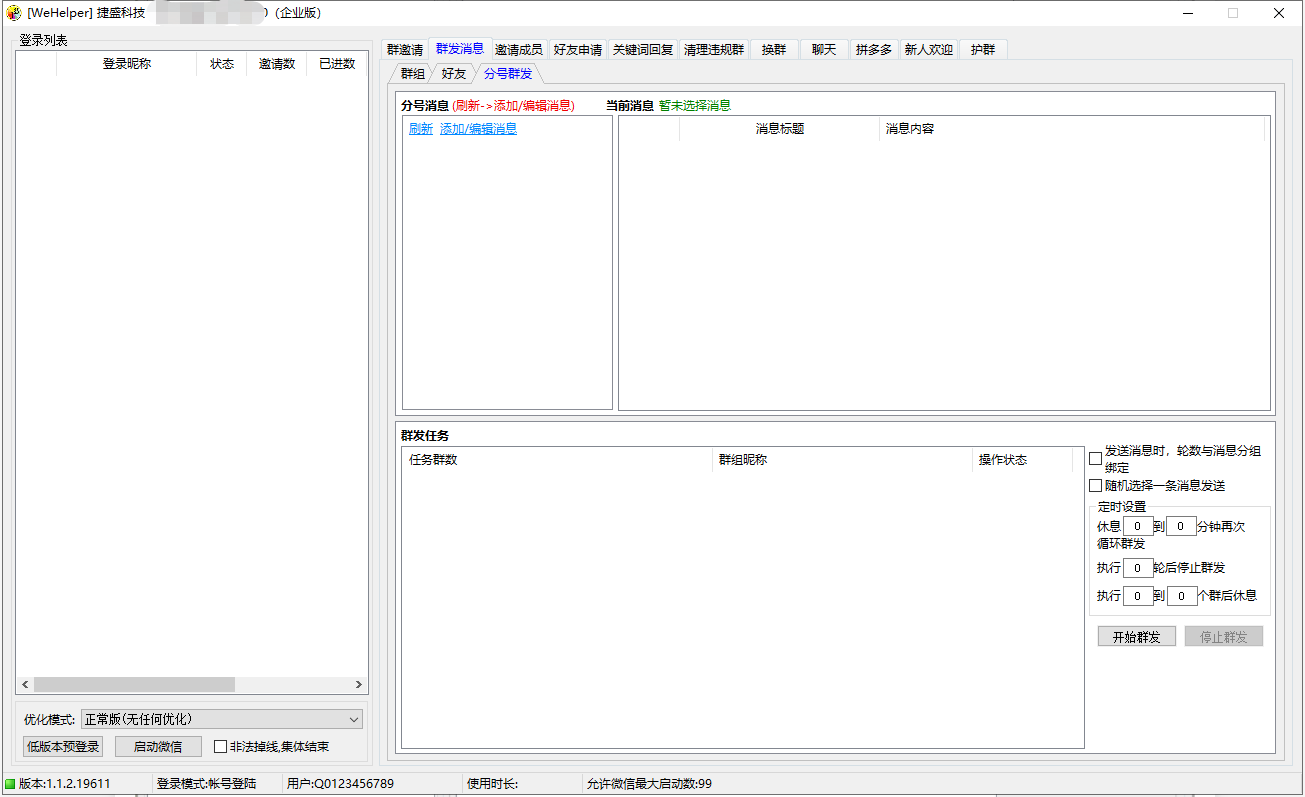Click the 低版本预登录 button

63,747
